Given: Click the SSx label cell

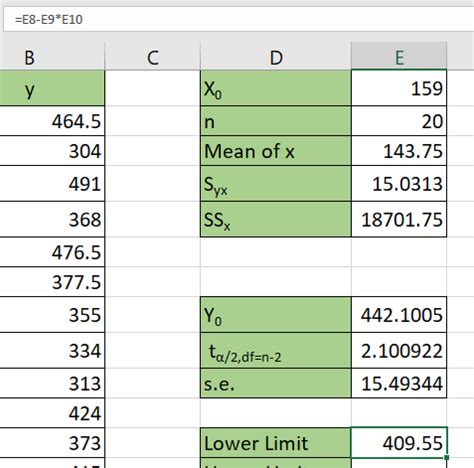Looking at the screenshot, I should tap(276, 219).
